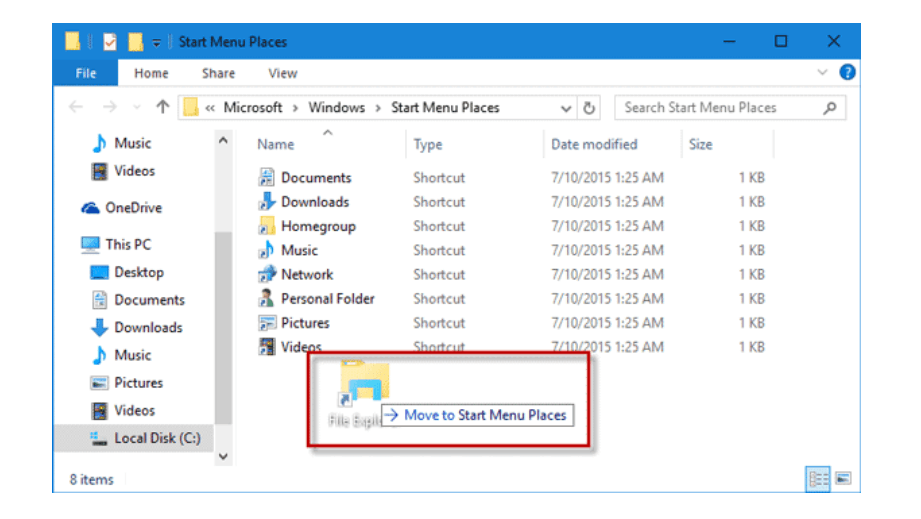Click navigation pane scroll up arrow

point(223,140)
